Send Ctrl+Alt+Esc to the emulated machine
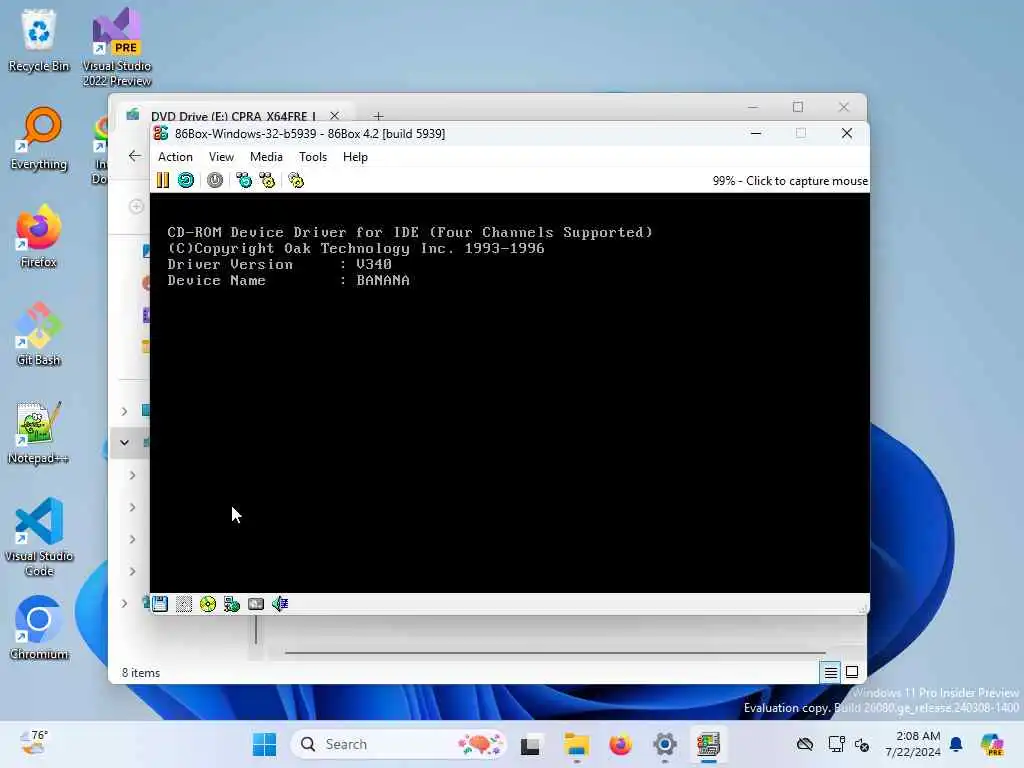The width and height of the screenshot is (1024, 768). [267, 180]
